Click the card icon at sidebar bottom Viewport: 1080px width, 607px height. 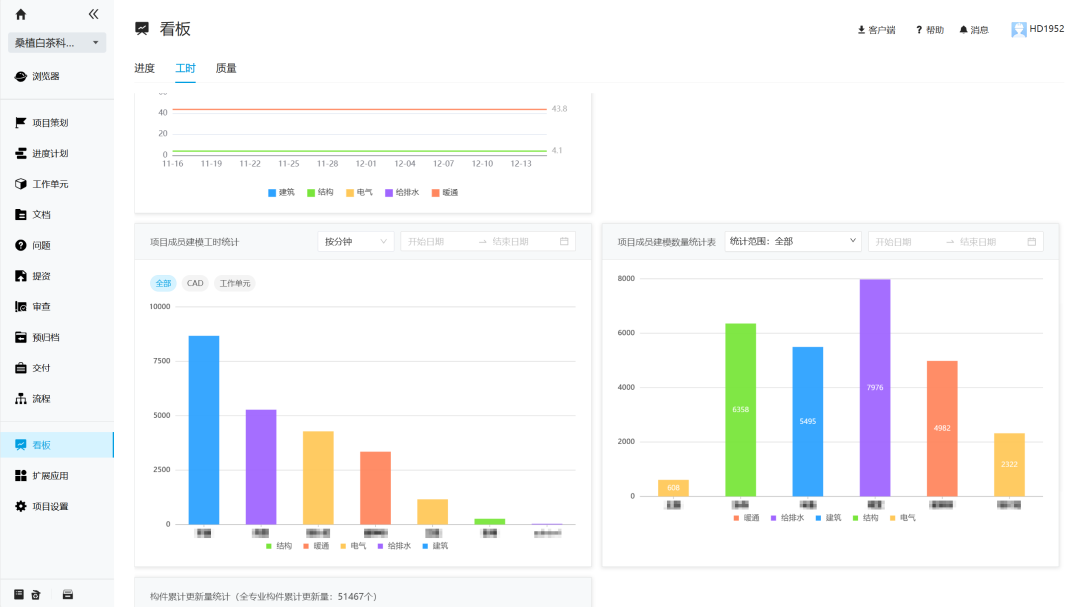point(68,595)
